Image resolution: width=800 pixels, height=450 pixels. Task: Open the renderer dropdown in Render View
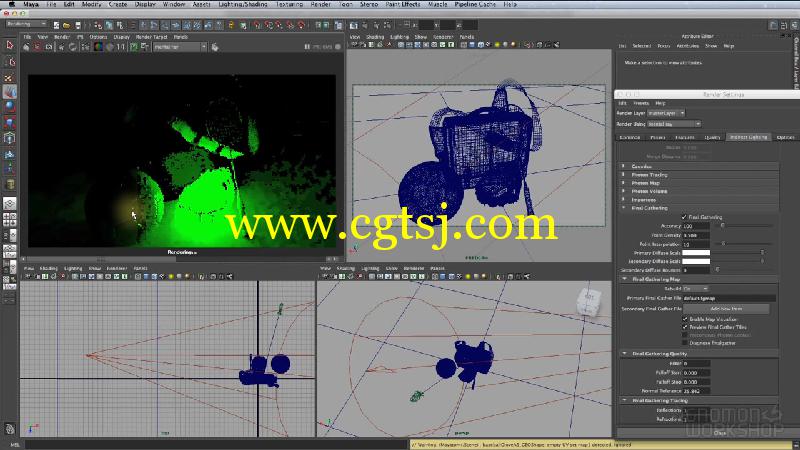pos(180,47)
